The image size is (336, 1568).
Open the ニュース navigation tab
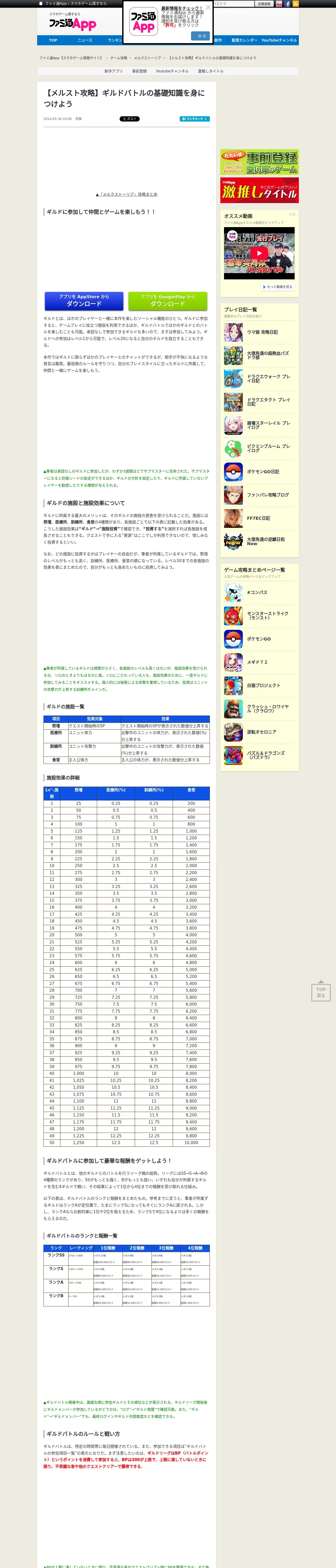click(x=85, y=40)
